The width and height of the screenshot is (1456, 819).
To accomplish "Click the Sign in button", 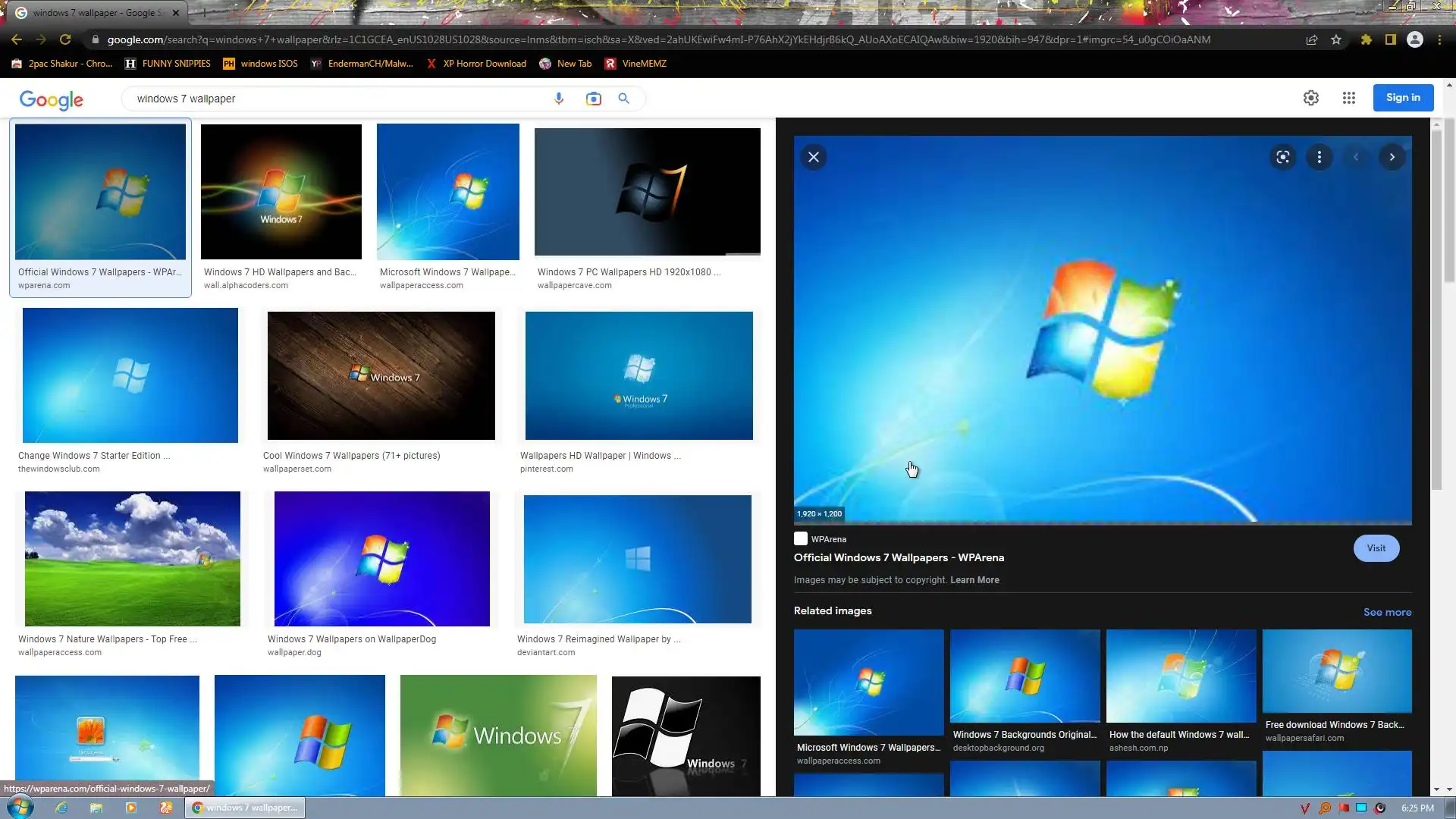I will tap(1402, 98).
